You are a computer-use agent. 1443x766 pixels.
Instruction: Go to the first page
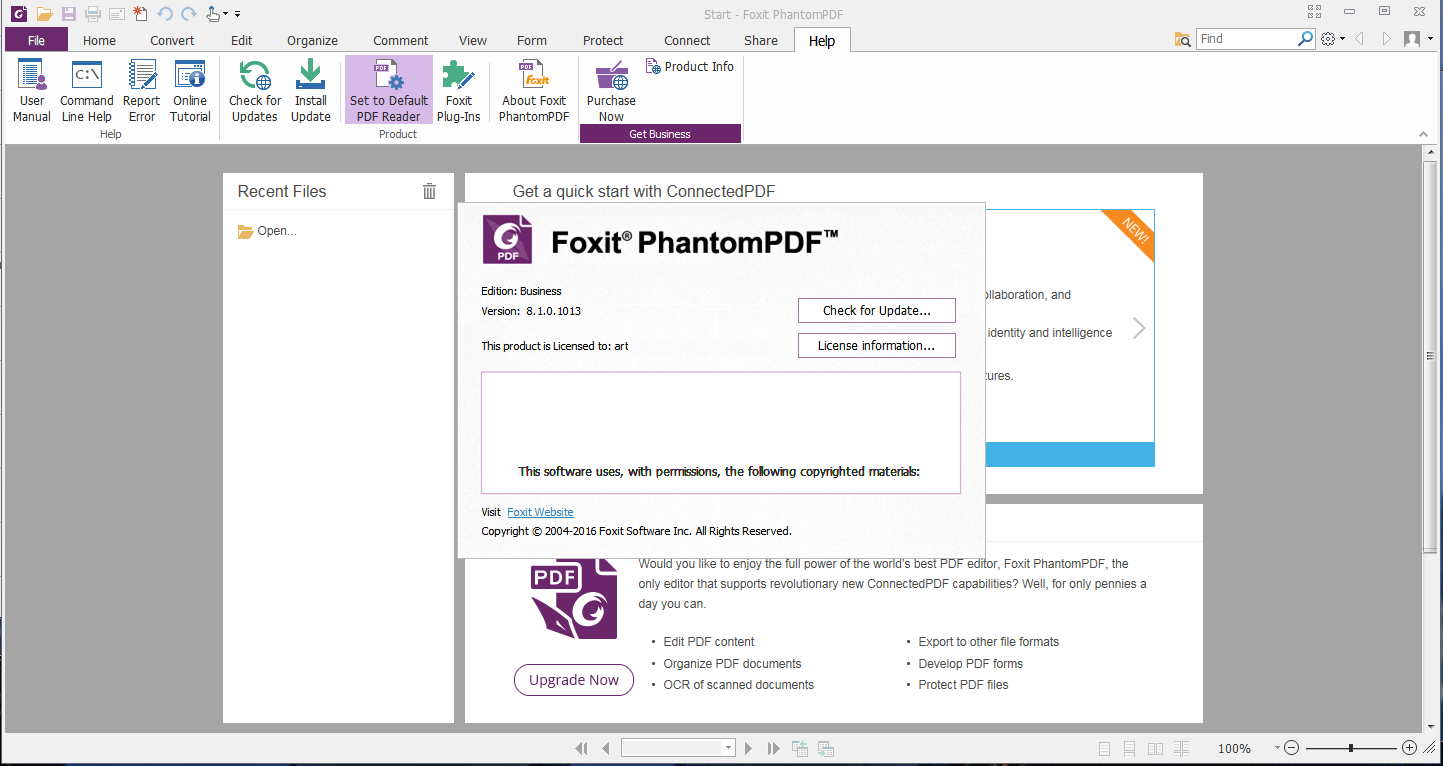click(582, 748)
